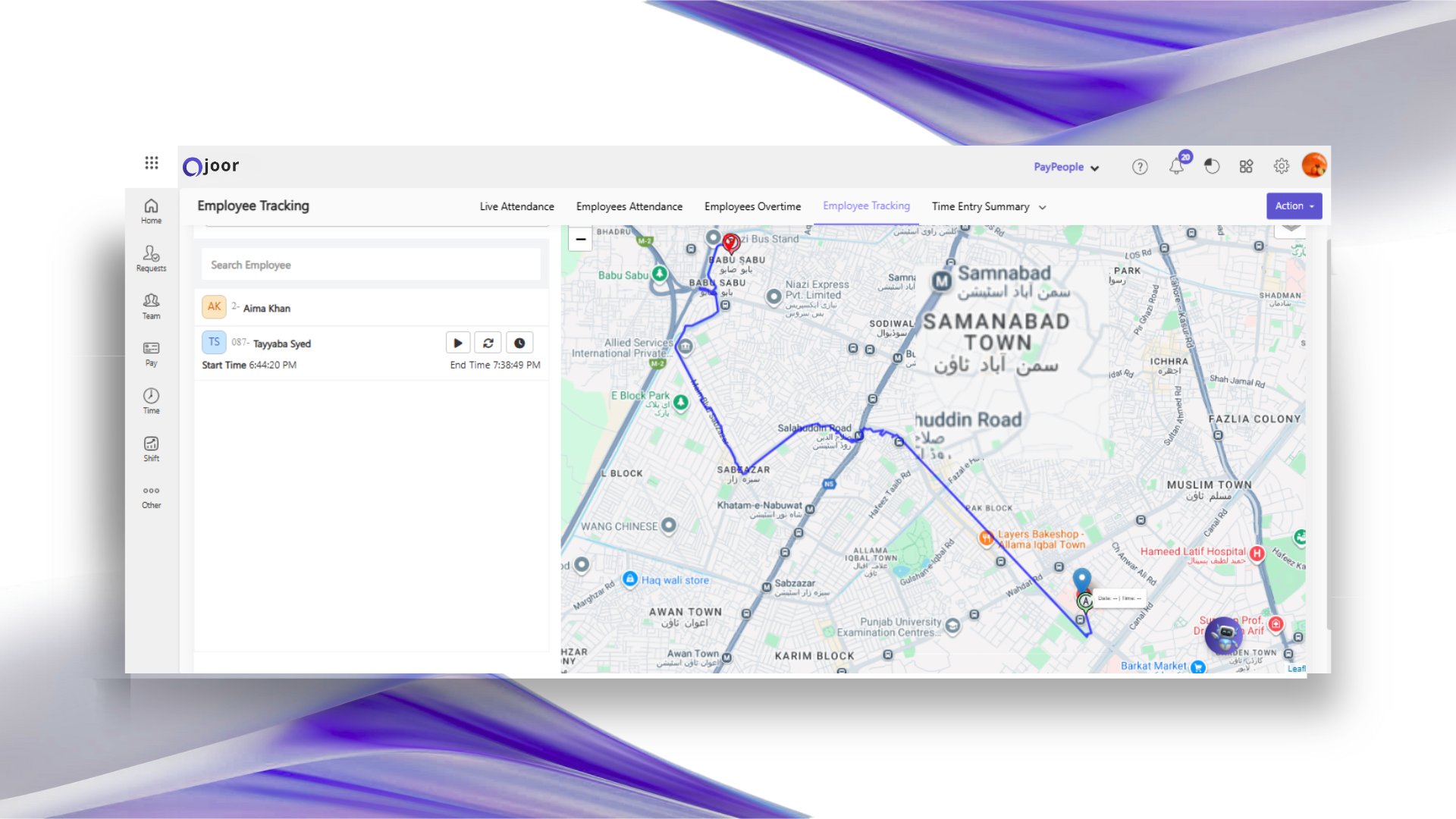
Task: Open Team section in sidebar
Action: coord(151,306)
